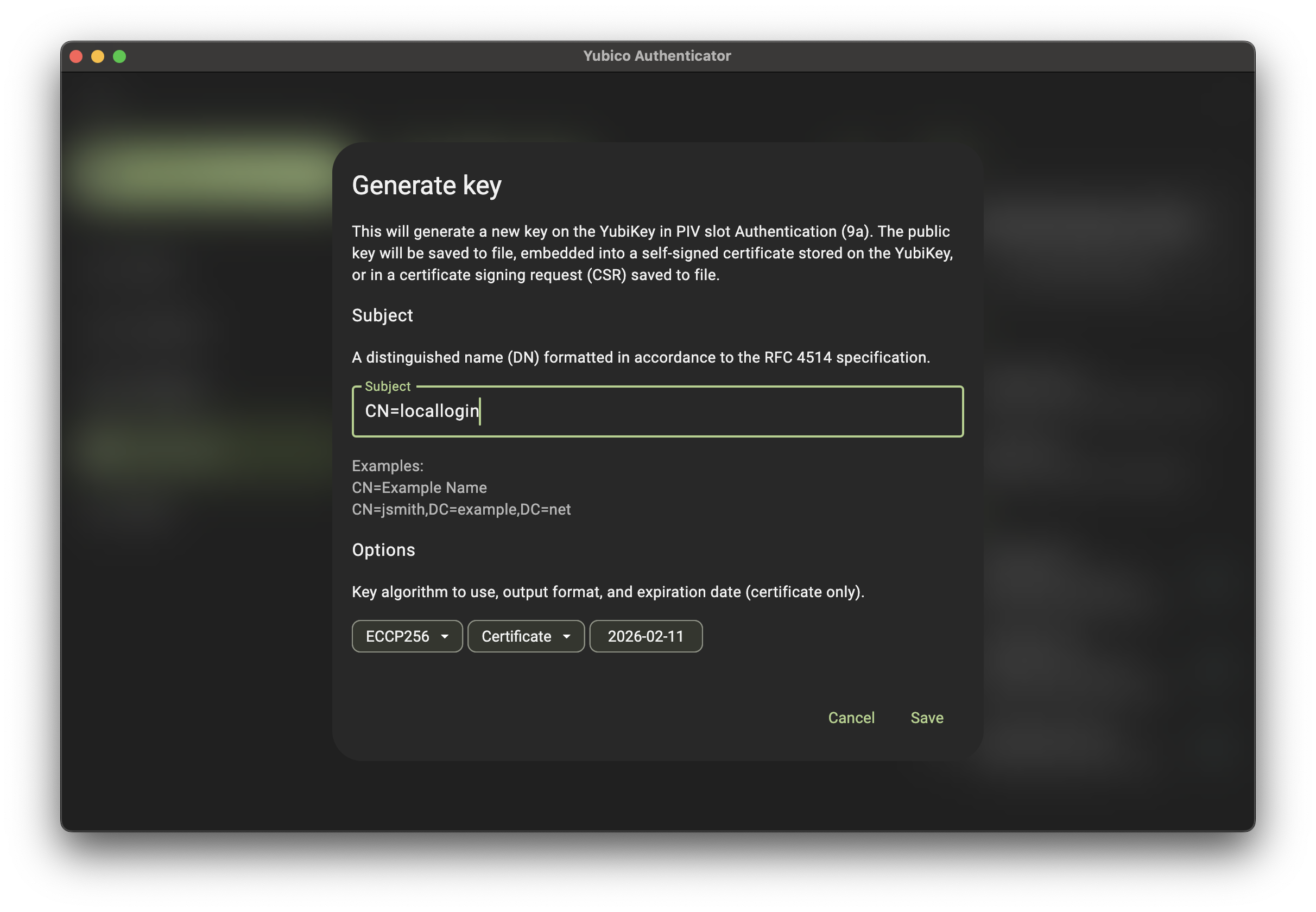Screen dimensions: 1316x912
Task: Select the 2026-02-11 expiration date button
Action: tap(646, 636)
